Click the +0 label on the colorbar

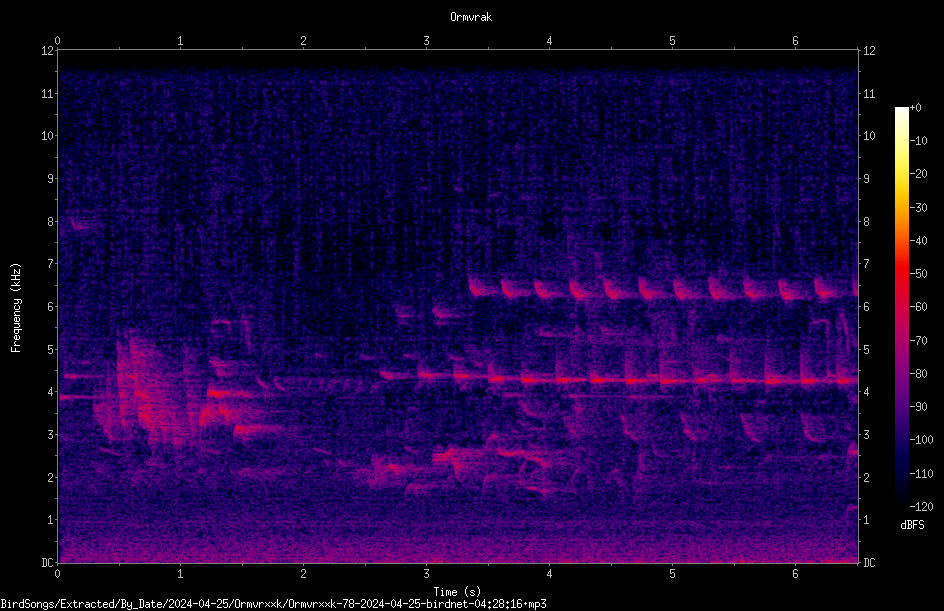click(x=915, y=108)
